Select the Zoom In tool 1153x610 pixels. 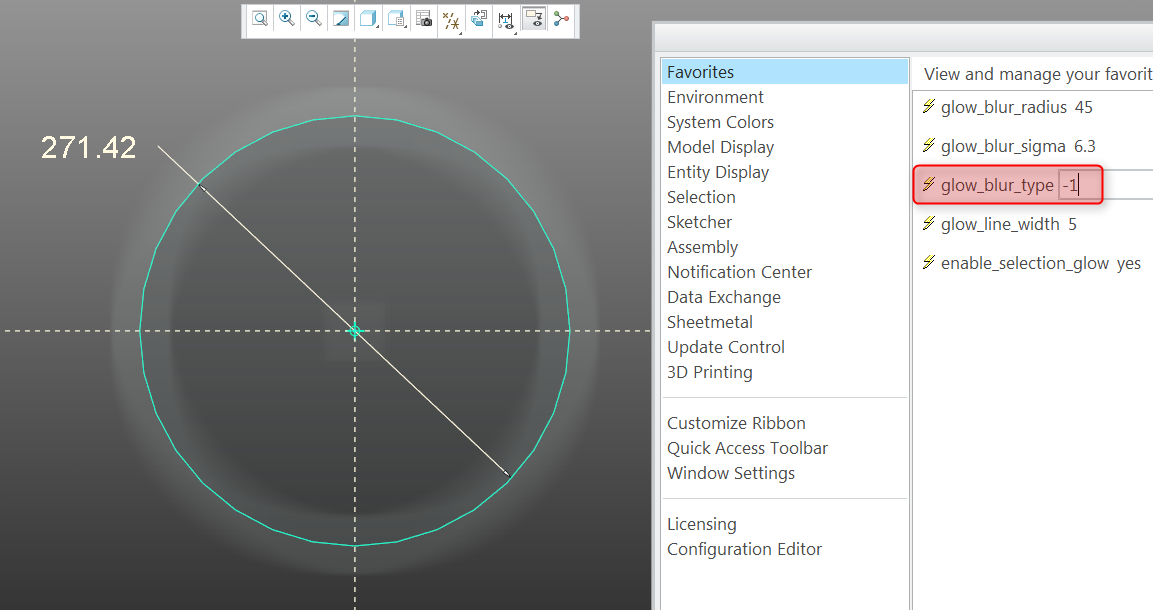coord(287,19)
